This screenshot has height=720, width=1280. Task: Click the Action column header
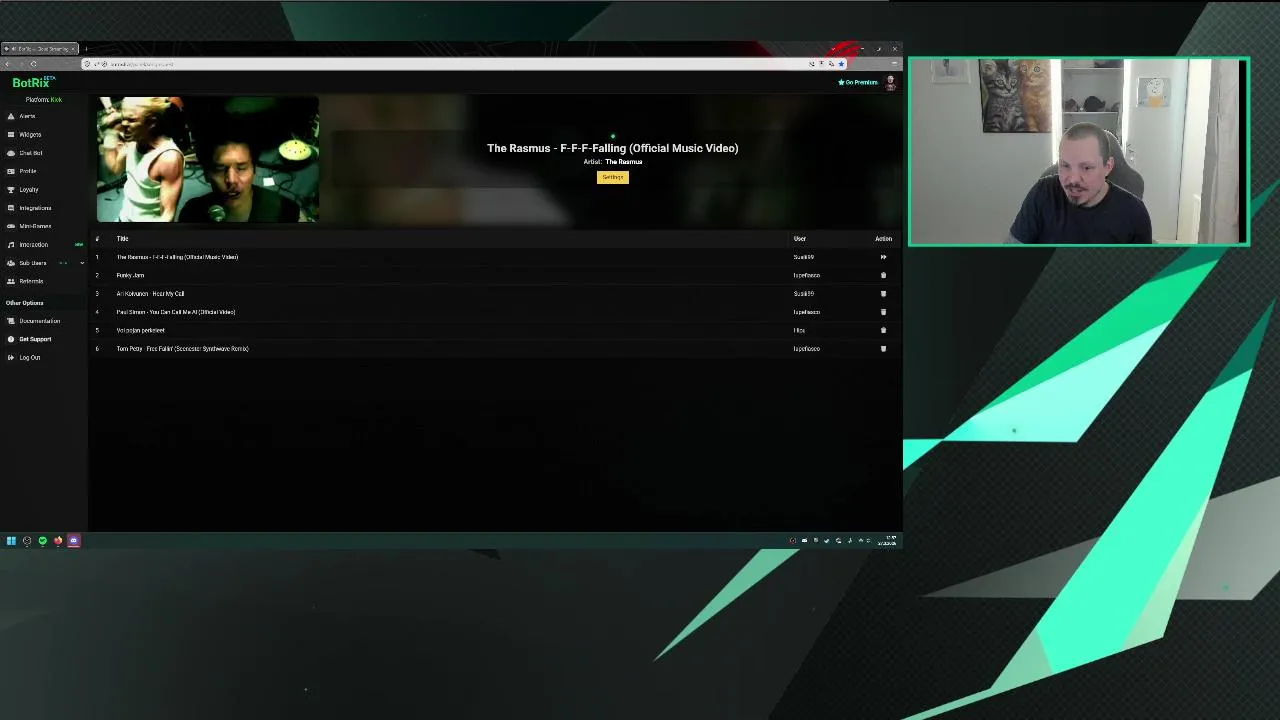(x=883, y=239)
